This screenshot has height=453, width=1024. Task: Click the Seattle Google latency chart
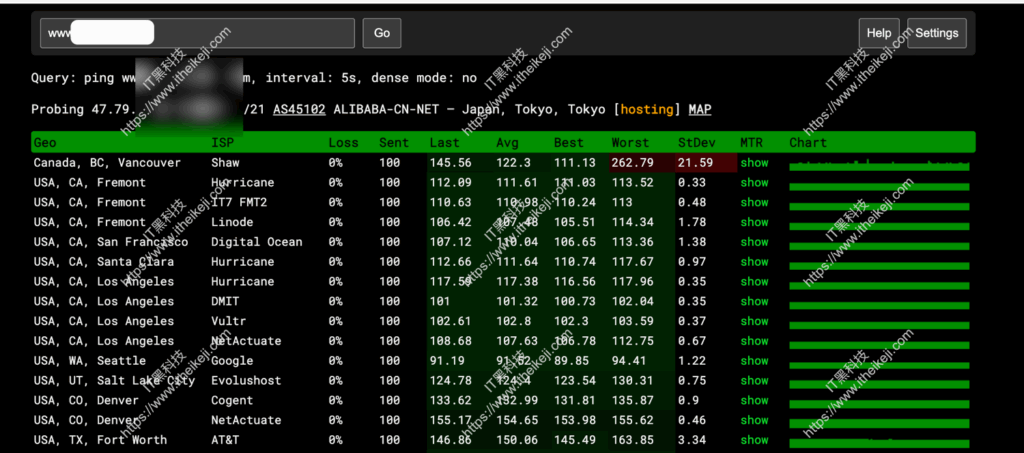[880, 364]
